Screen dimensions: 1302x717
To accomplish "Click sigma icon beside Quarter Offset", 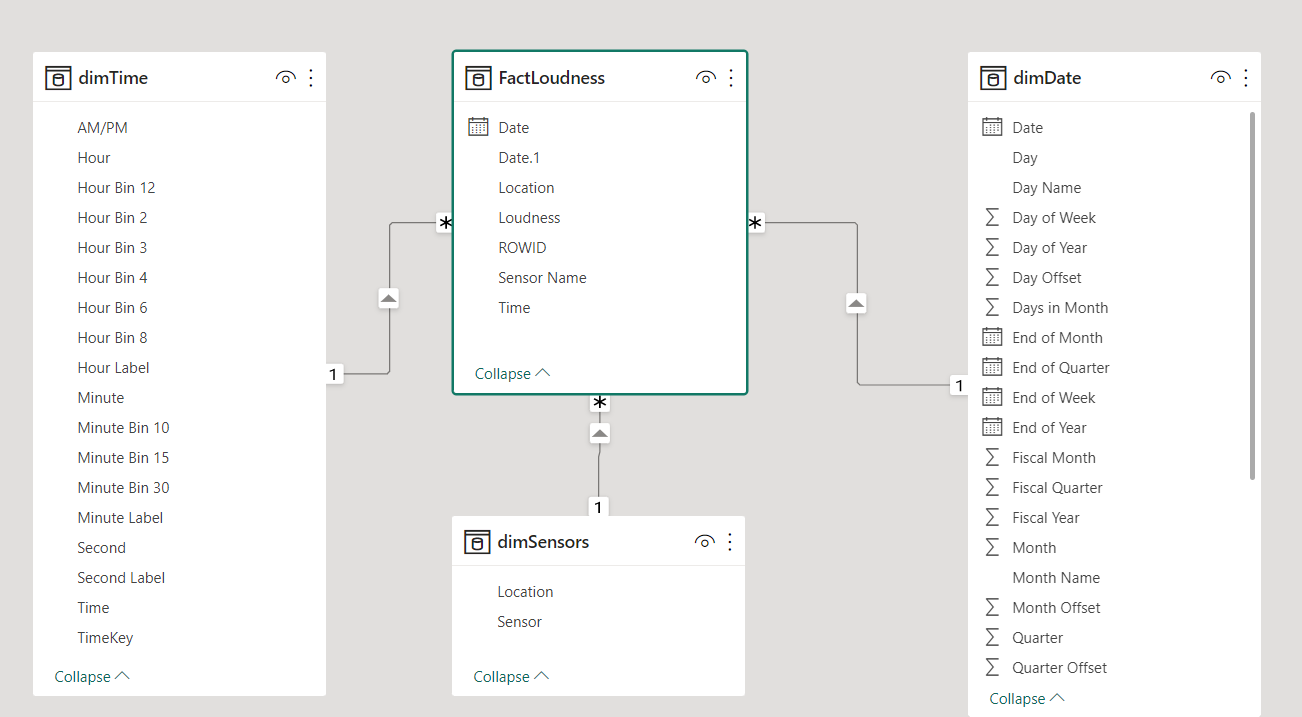I will coord(992,667).
